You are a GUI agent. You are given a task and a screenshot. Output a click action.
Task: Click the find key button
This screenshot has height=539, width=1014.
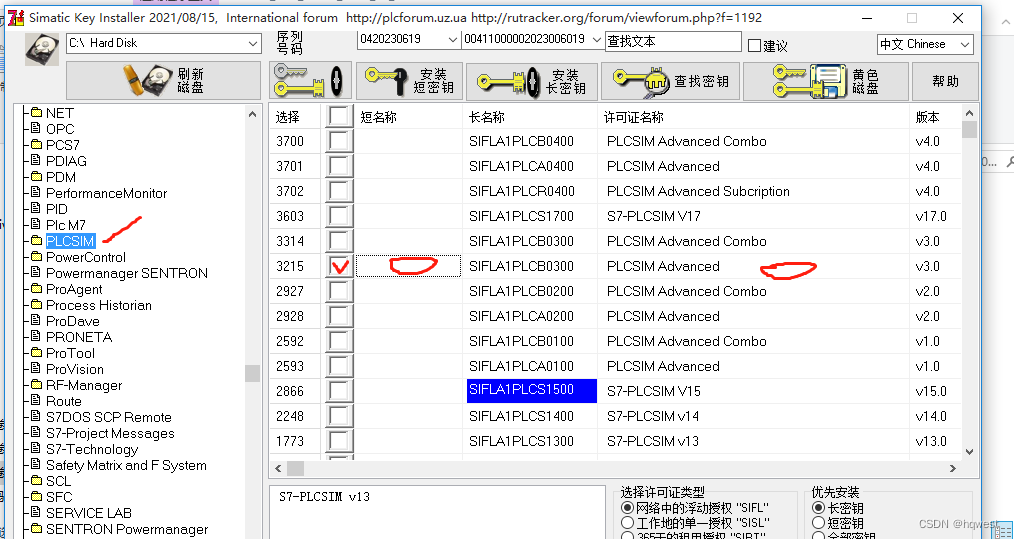point(670,81)
